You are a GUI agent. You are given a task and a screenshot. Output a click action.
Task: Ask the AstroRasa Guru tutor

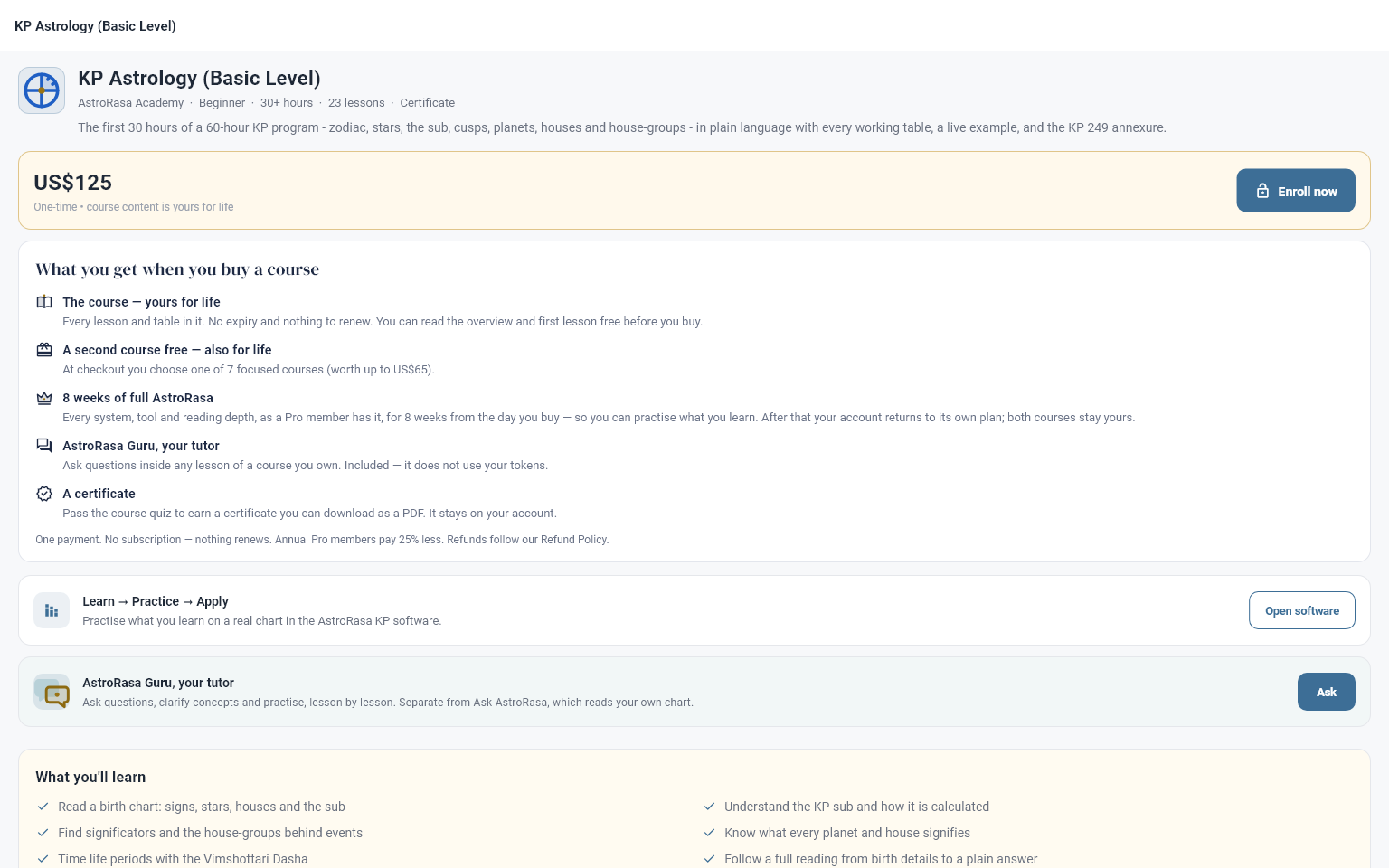(1327, 692)
